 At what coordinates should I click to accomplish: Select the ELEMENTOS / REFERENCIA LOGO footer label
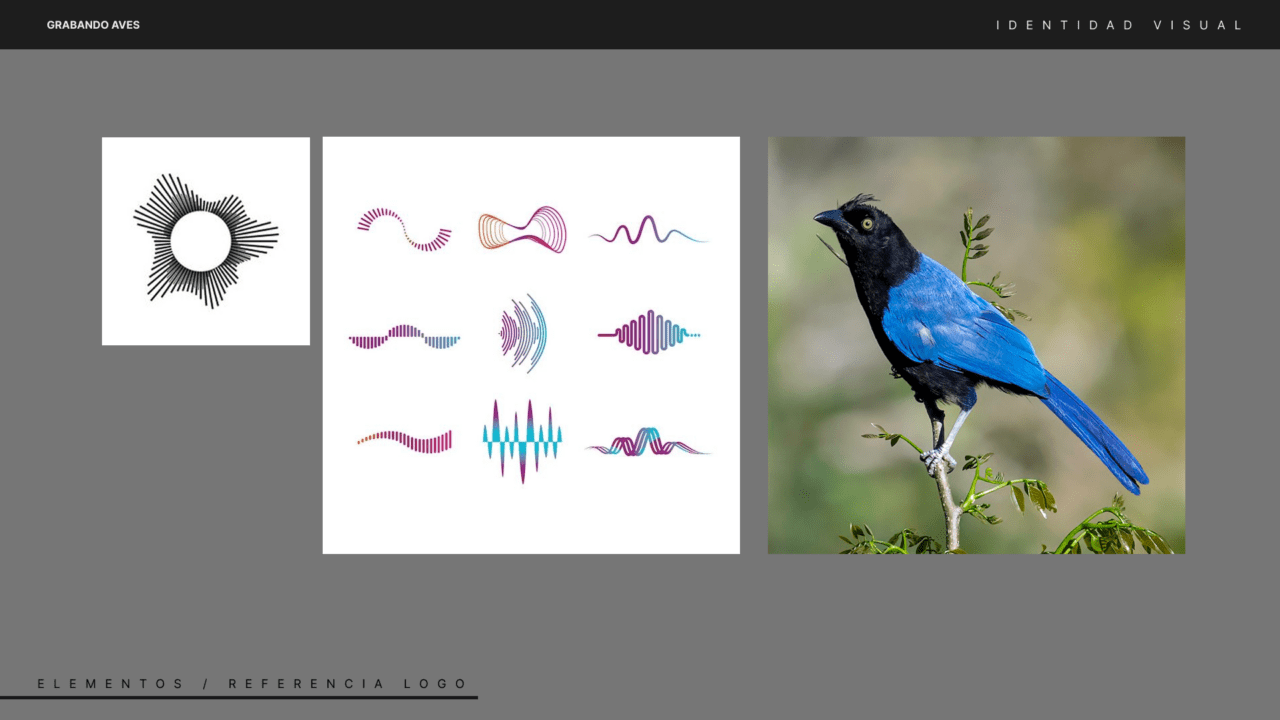(x=253, y=684)
